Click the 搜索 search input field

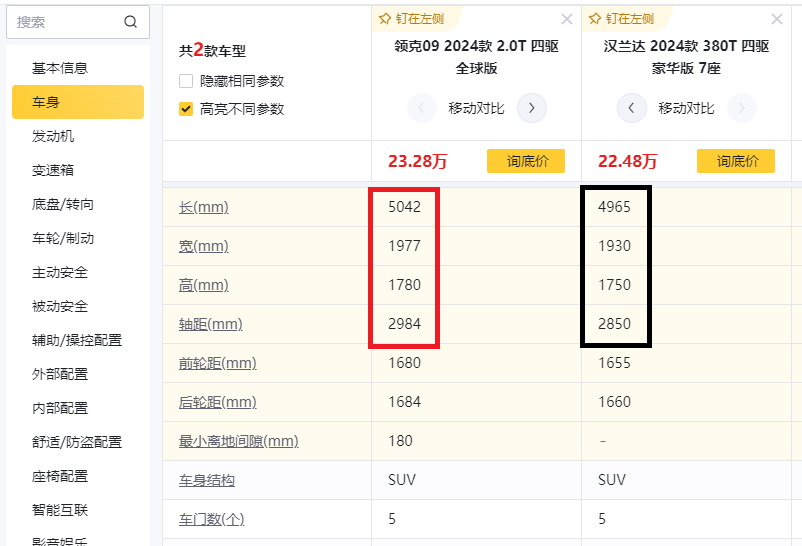pos(78,22)
